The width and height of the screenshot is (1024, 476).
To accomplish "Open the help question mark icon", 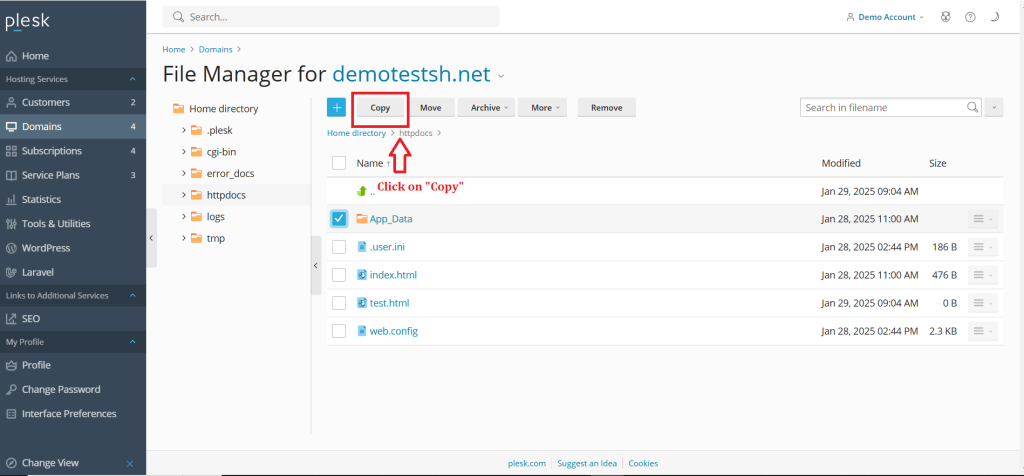I will click(970, 17).
